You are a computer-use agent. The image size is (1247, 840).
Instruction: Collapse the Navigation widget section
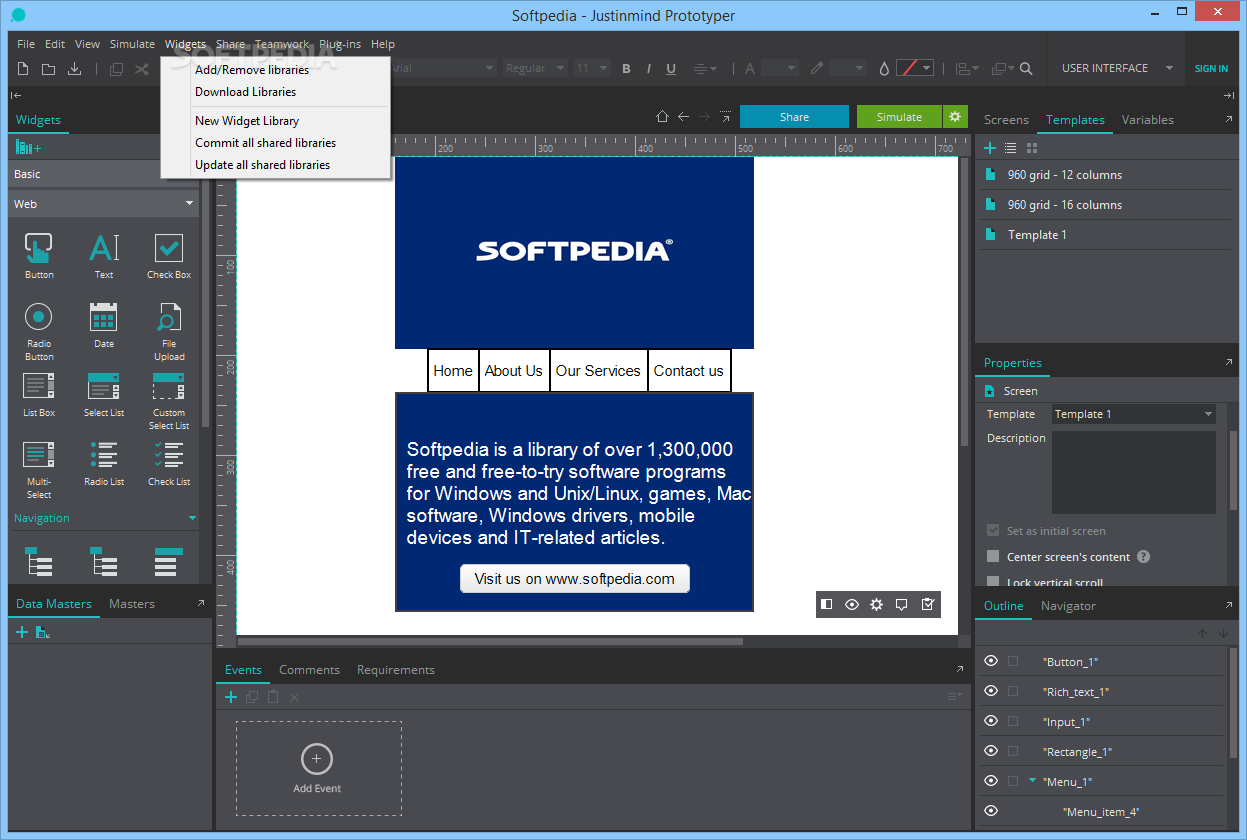[x=192, y=518]
